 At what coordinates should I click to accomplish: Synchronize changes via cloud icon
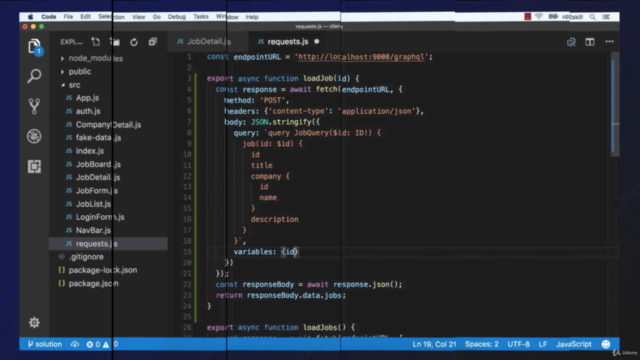75,344
